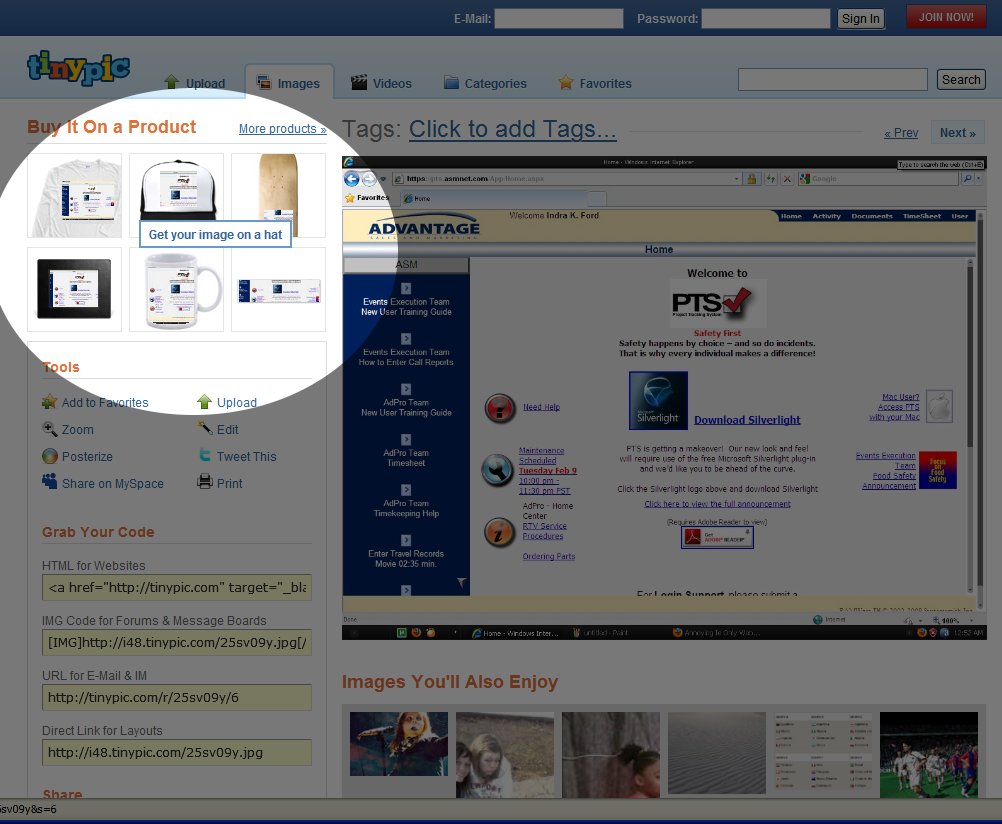Click the Add to Favorites star icon
This screenshot has width=1002, height=824.
pos(50,402)
